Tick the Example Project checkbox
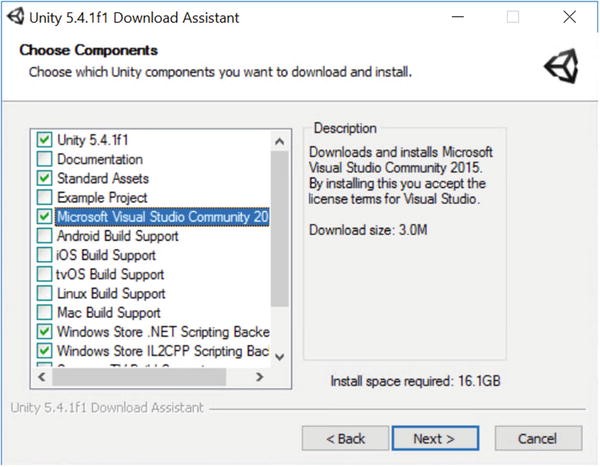Screen dimensions: 600x467 point(44,197)
